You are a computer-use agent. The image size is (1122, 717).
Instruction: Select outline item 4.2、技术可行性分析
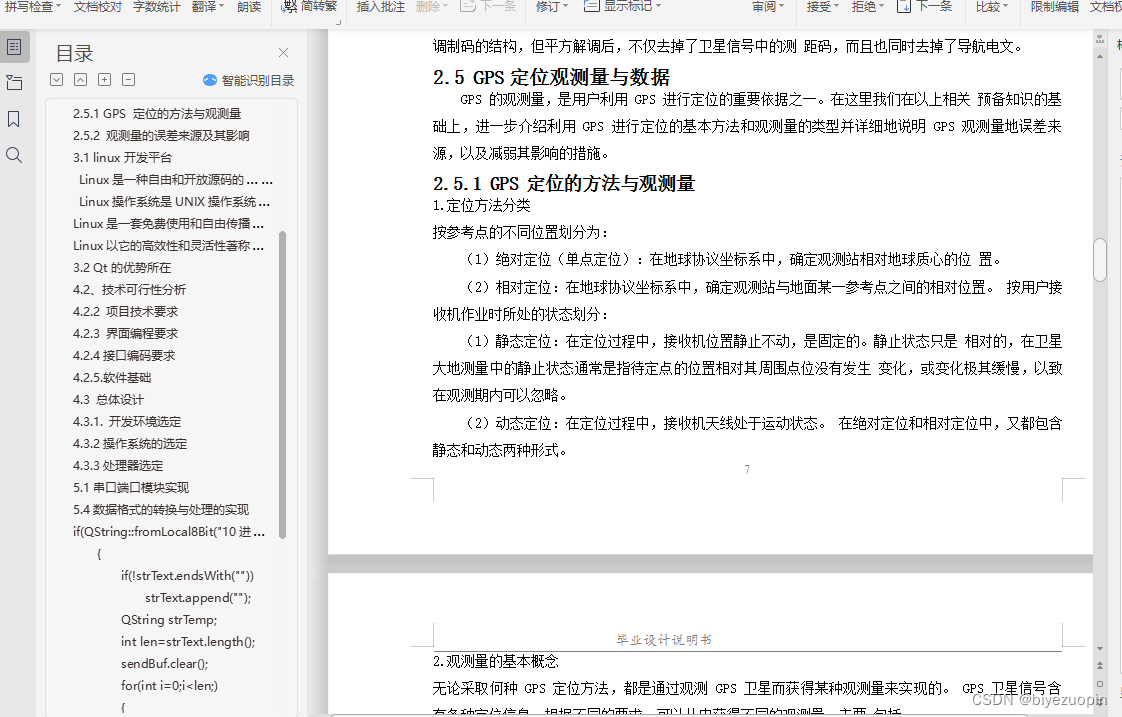click(x=129, y=290)
